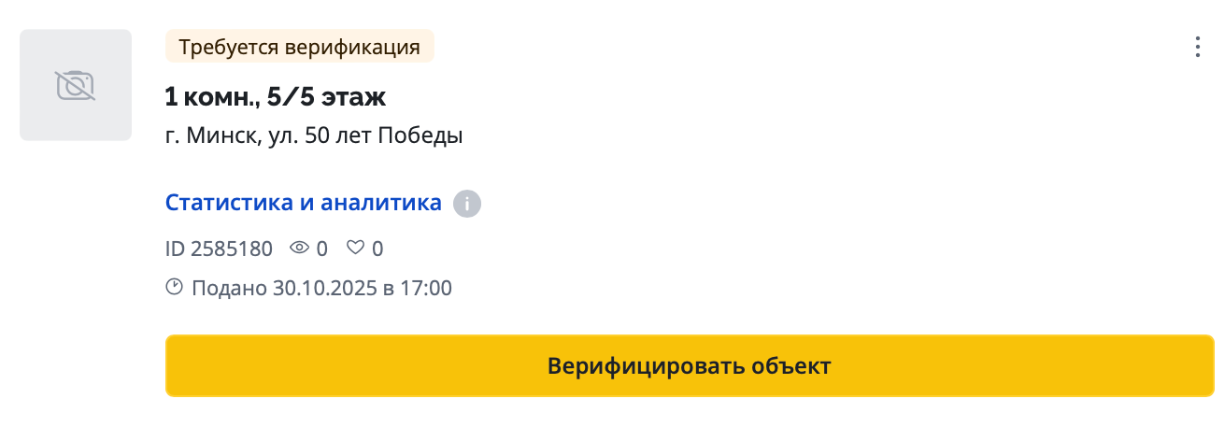Screen dimensions: 1229x422
Task: Click the eye views icon
Action: pos(300,248)
